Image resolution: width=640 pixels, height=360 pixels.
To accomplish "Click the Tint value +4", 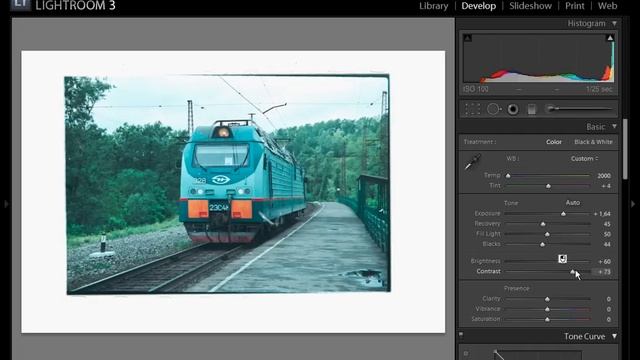I will (606, 186).
